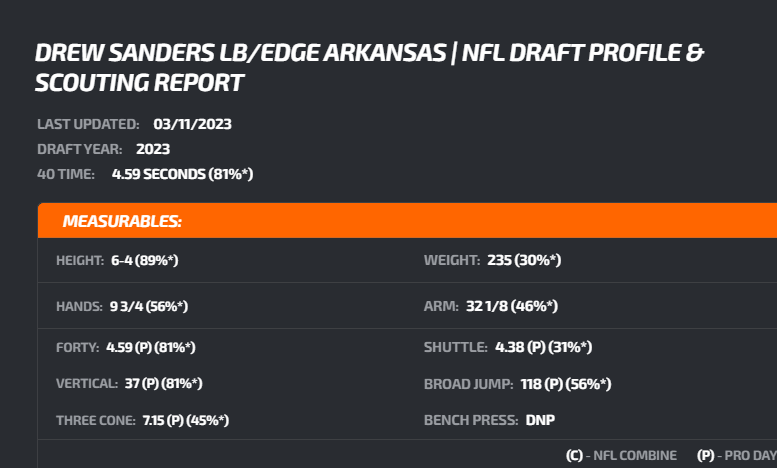Click the Last Updated label

88,124
